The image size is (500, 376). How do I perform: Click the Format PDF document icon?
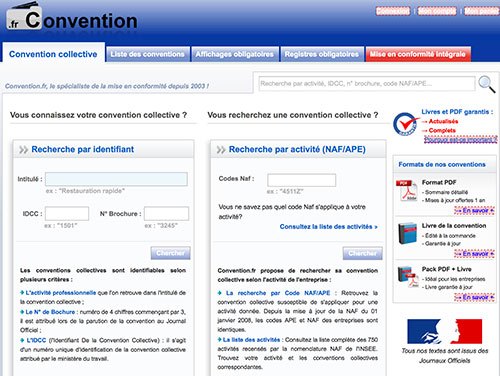[x=407, y=190]
